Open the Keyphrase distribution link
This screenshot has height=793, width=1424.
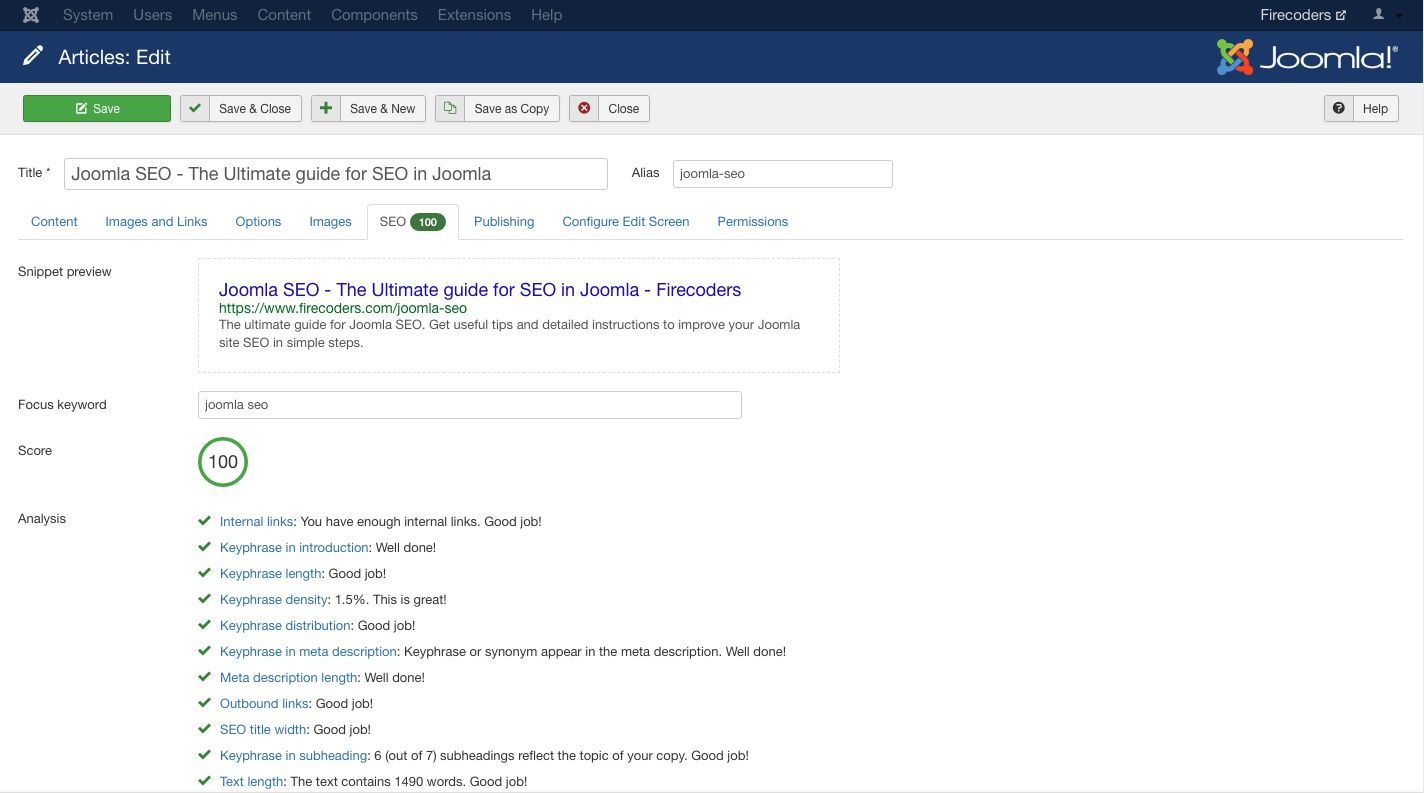285,625
